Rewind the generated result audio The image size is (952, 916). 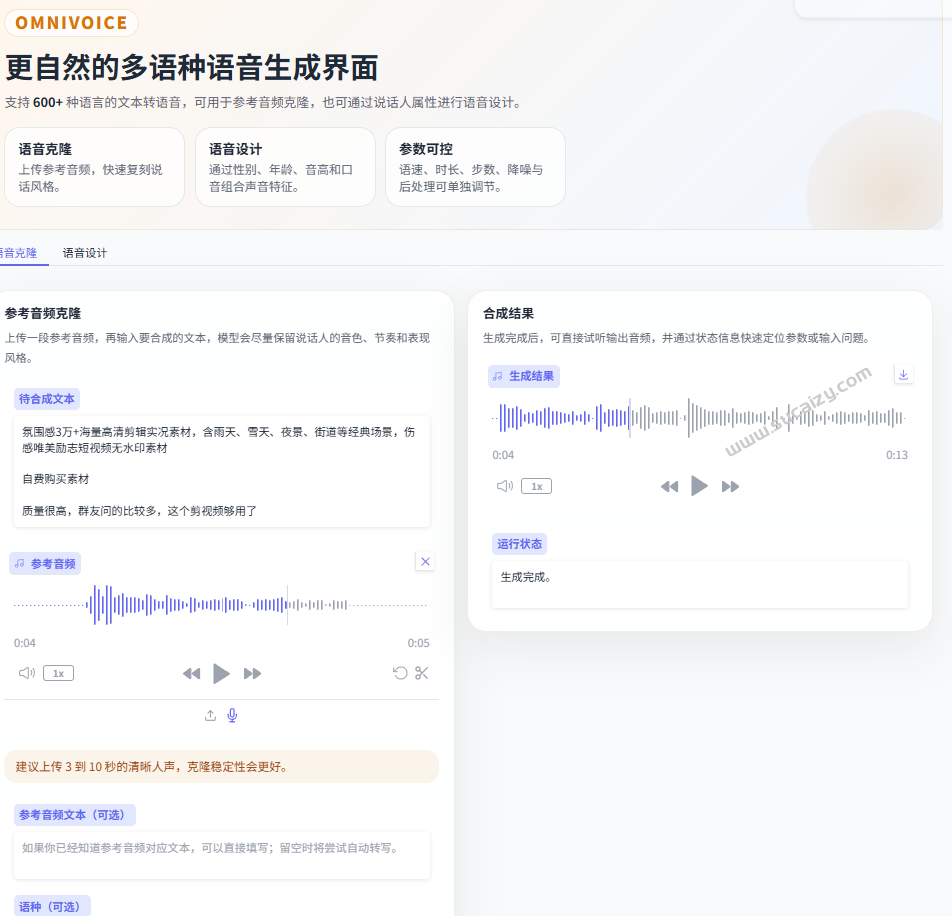tap(670, 486)
